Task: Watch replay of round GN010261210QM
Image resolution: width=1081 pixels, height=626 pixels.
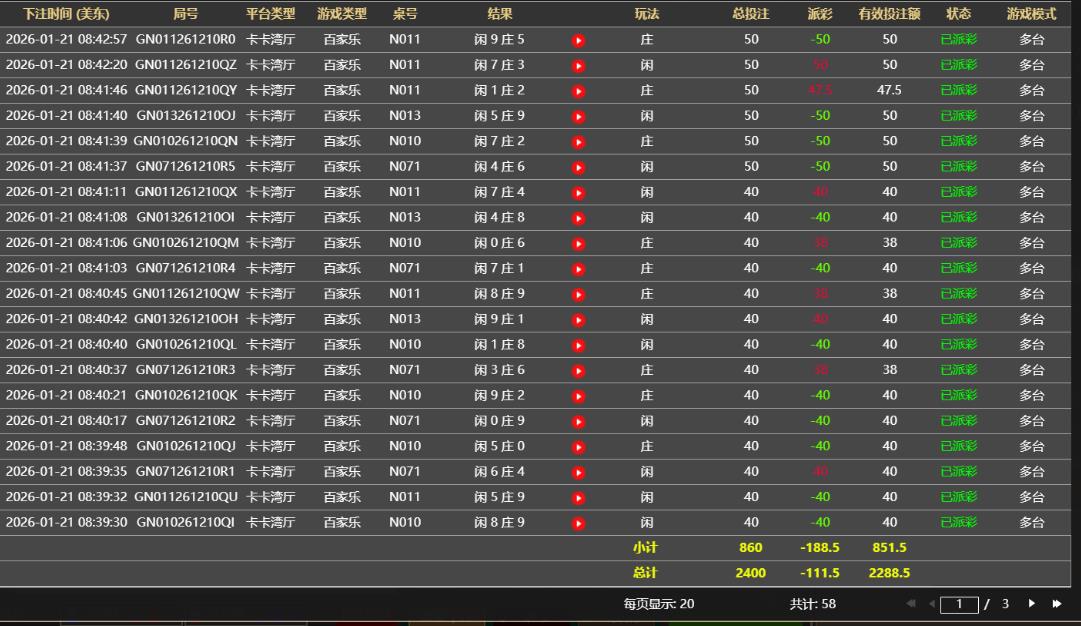Action: pos(578,243)
